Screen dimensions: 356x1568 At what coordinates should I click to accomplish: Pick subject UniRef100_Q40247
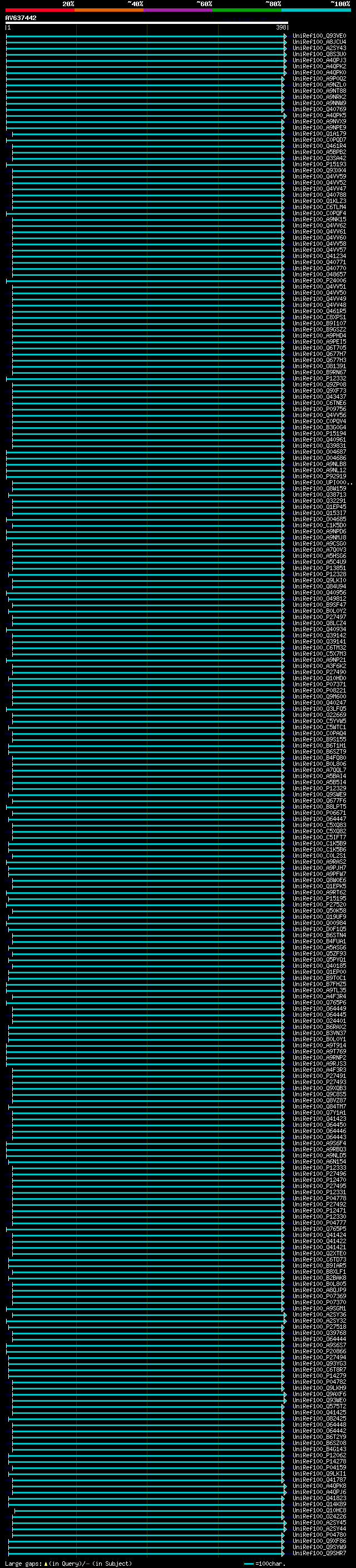pos(319,703)
